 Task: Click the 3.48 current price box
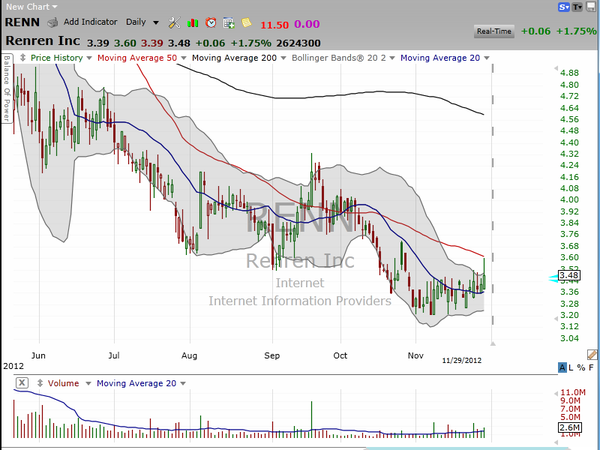coord(569,275)
